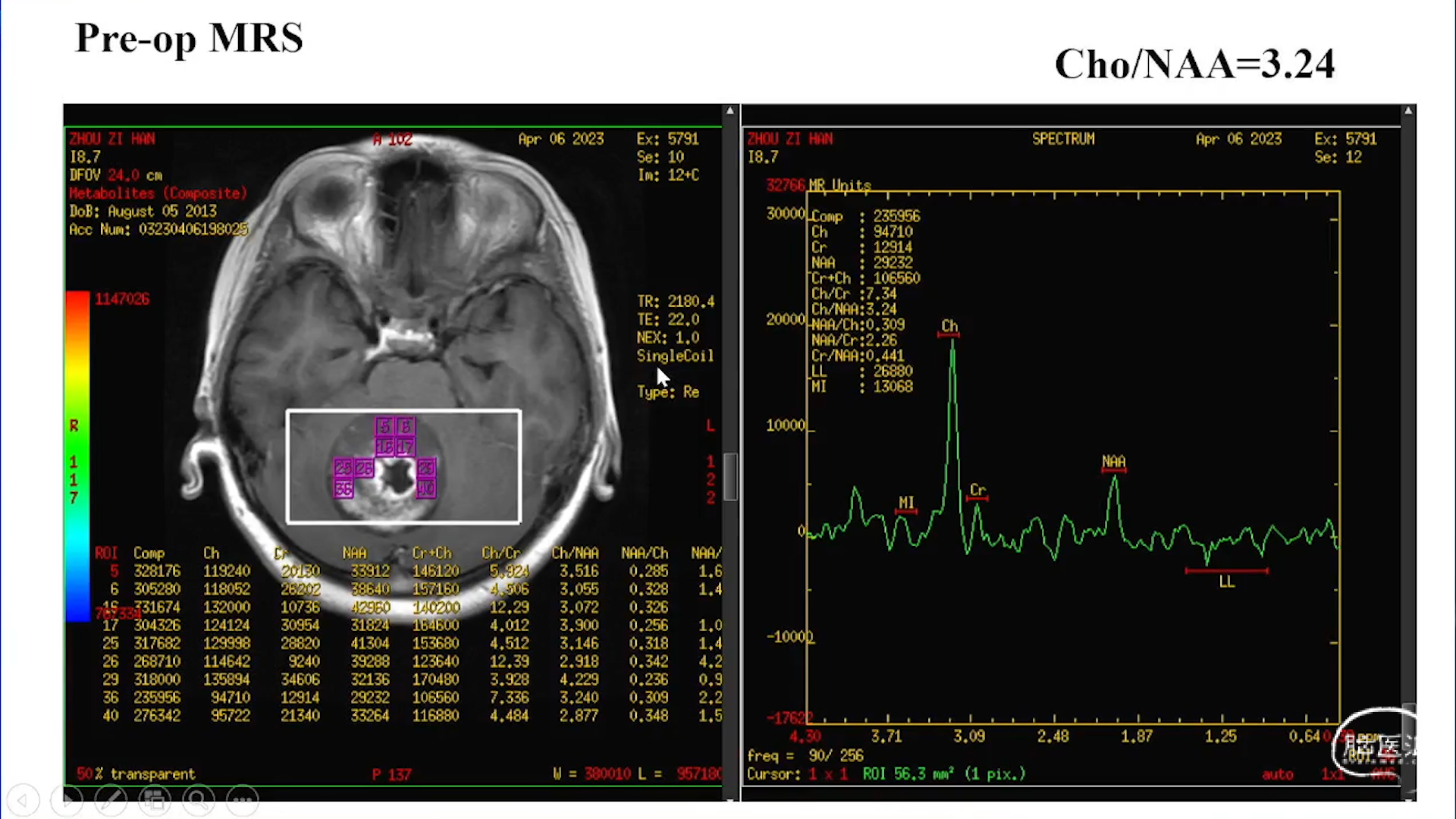Click the LL marker on spectrum

(1226, 582)
